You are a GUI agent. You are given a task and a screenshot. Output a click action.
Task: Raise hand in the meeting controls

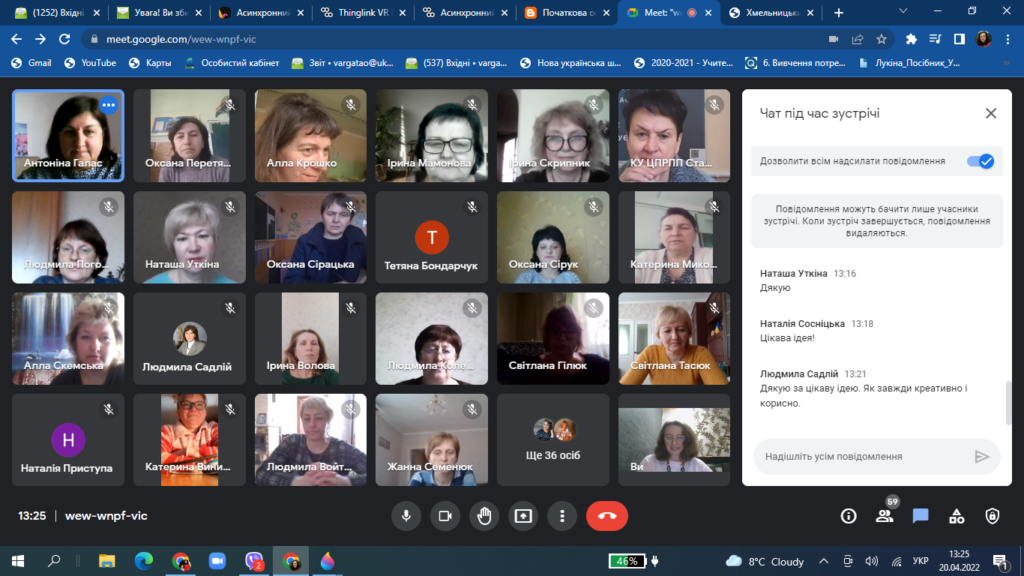tap(484, 516)
